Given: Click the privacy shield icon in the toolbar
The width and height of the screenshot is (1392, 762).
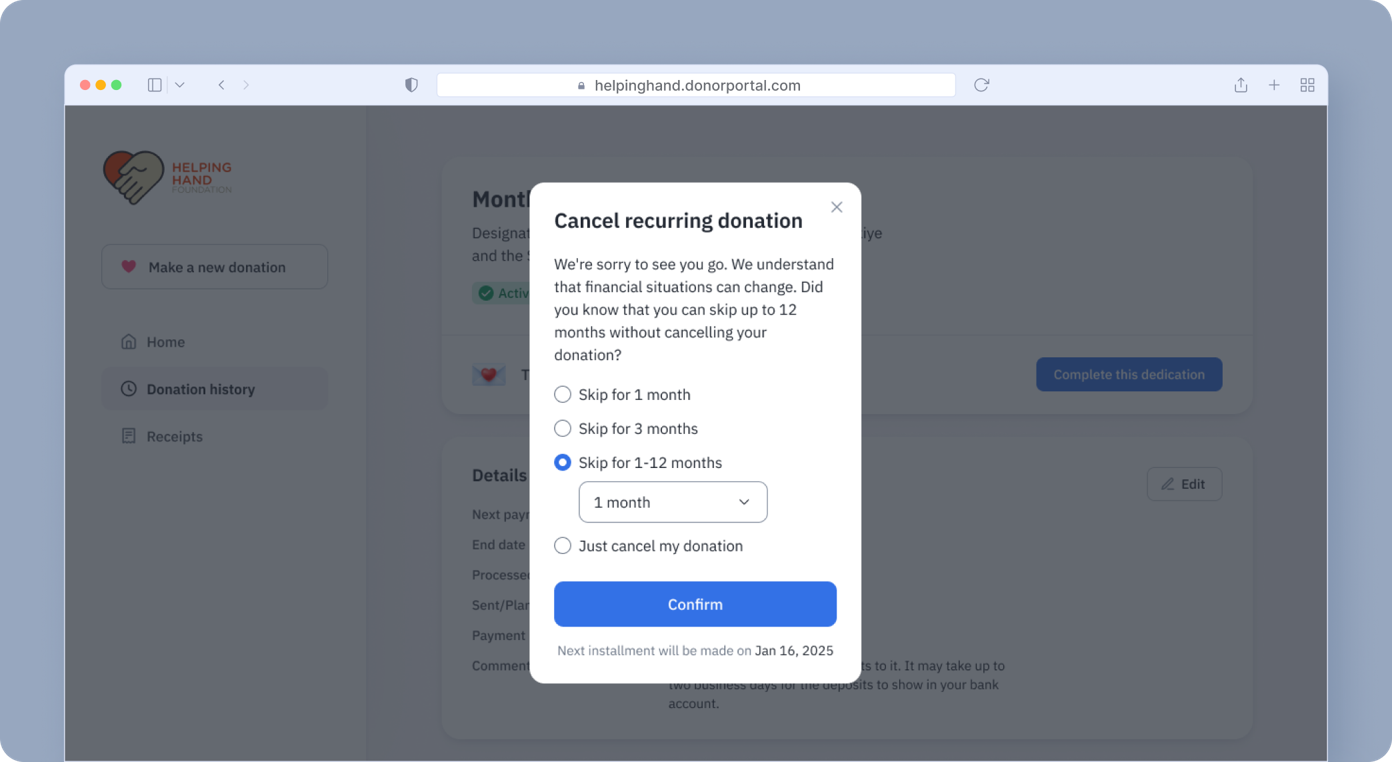Looking at the screenshot, I should (x=411, y=85).
